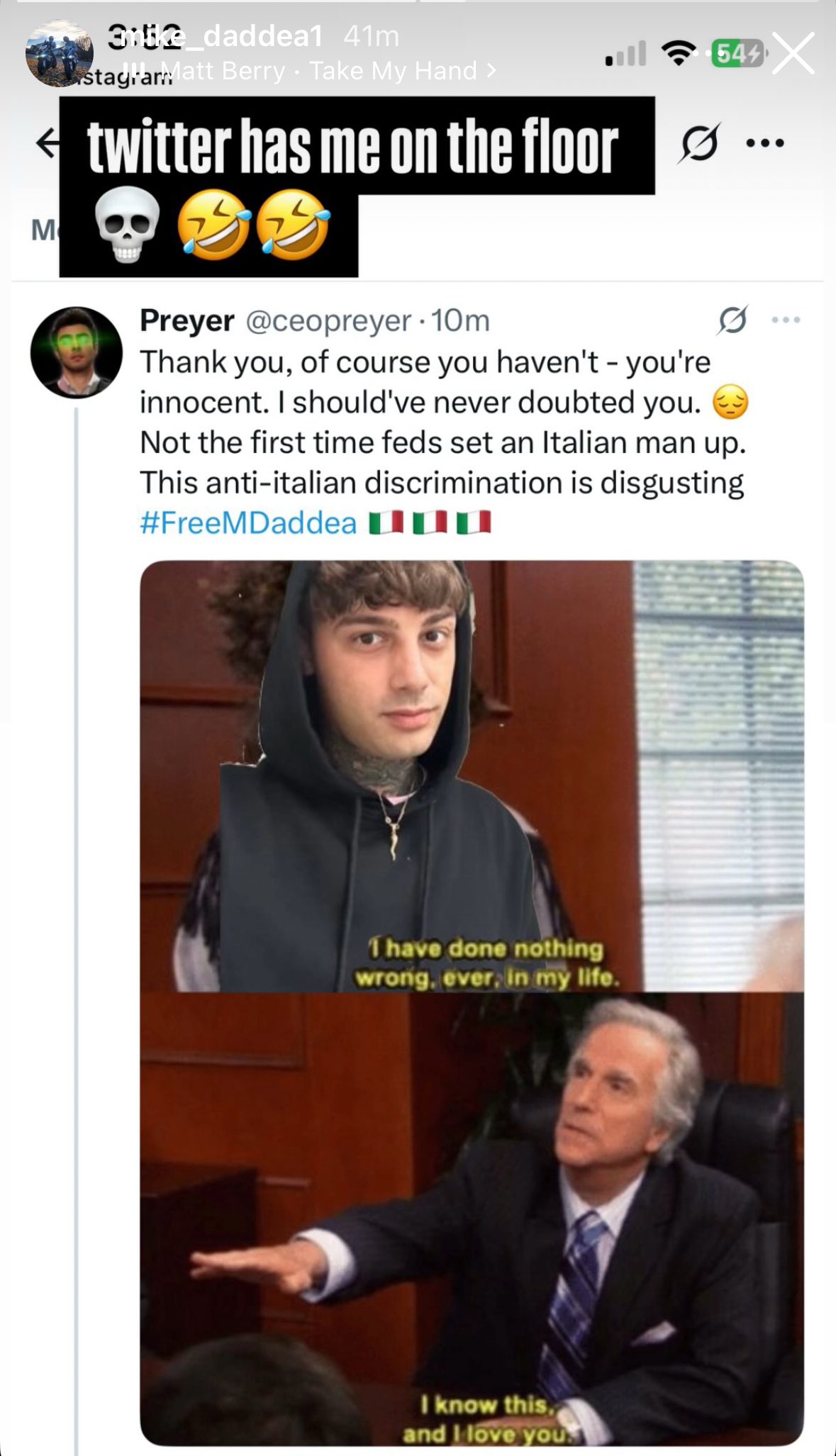This screenshot has height=1456, width=836.
Task: Open the bottom meme image panel
Action: click(x=472, y=1219)
